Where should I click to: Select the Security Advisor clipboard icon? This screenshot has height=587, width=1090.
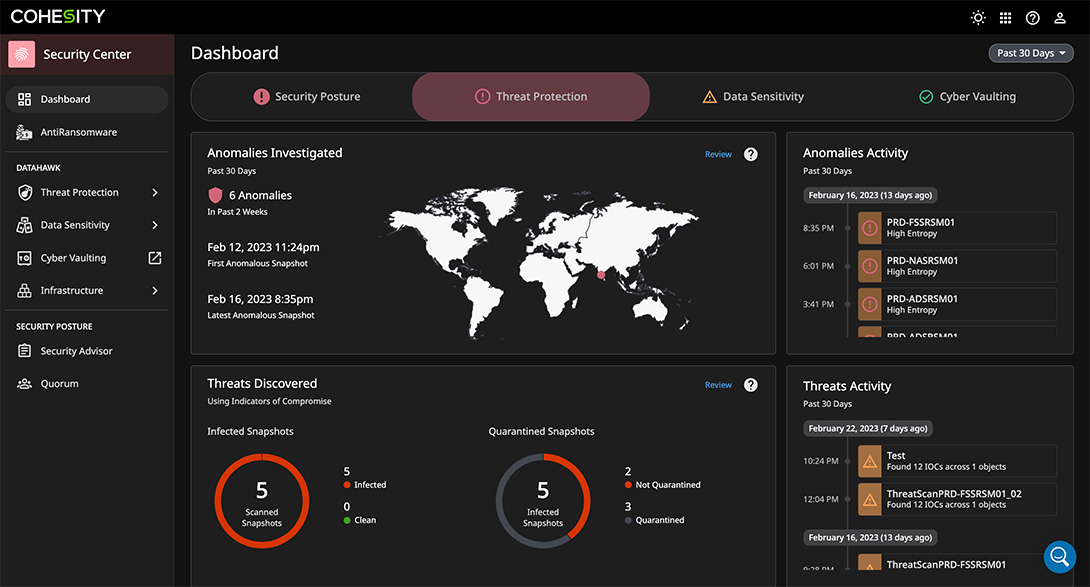(24, 350)
